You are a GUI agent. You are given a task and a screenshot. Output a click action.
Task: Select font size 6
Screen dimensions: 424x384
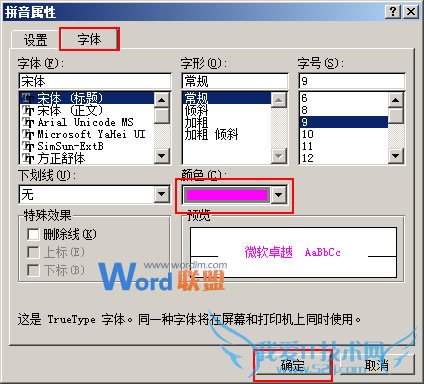344,98
